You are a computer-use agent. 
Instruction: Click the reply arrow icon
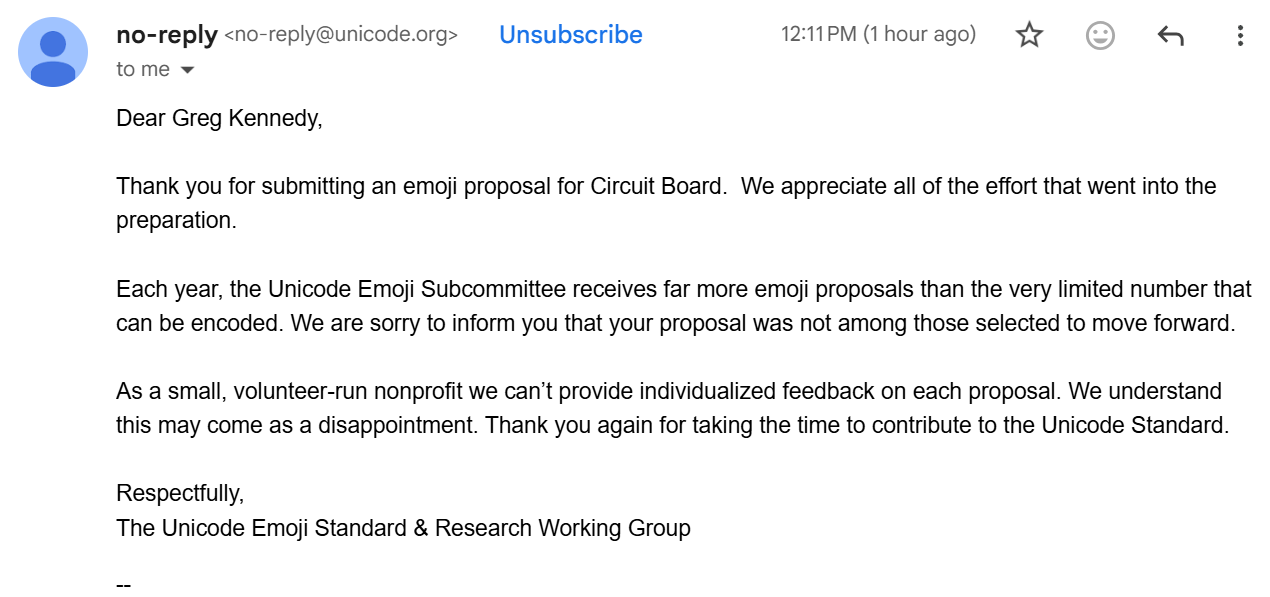click(x=1170, y=36)
